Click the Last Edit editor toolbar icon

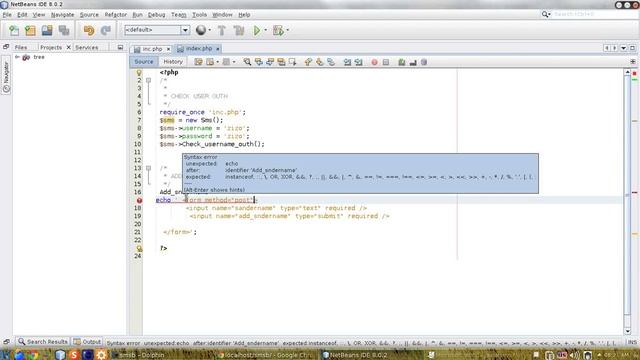[198, 62]
